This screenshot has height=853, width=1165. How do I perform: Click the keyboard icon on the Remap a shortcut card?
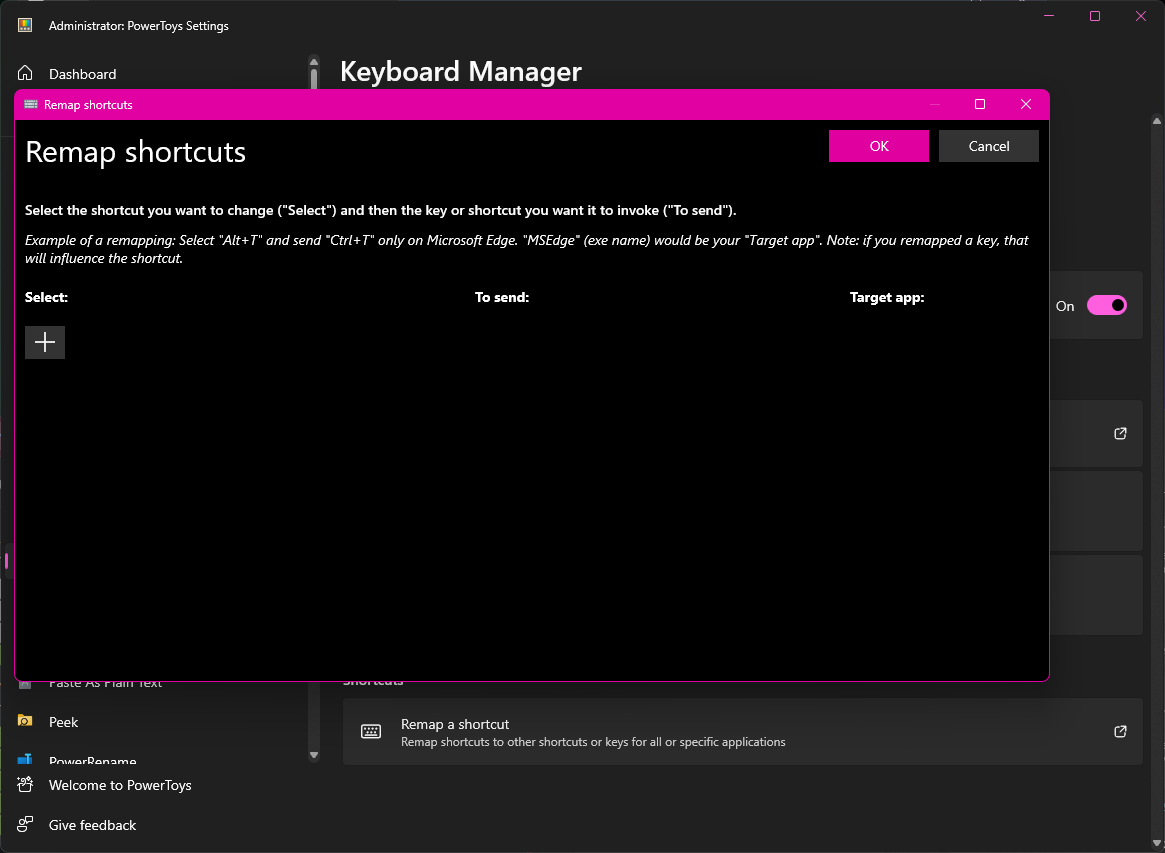pos(371,732)
